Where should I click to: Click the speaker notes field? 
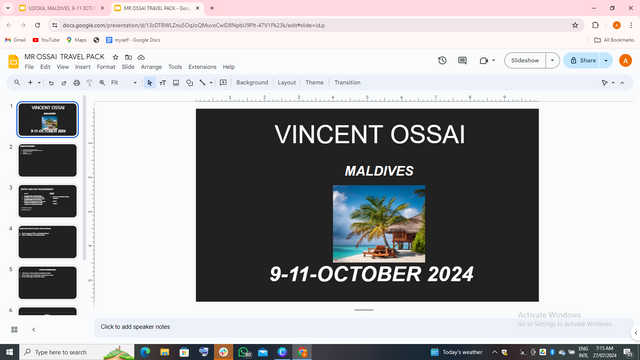[x=363, y=327]
